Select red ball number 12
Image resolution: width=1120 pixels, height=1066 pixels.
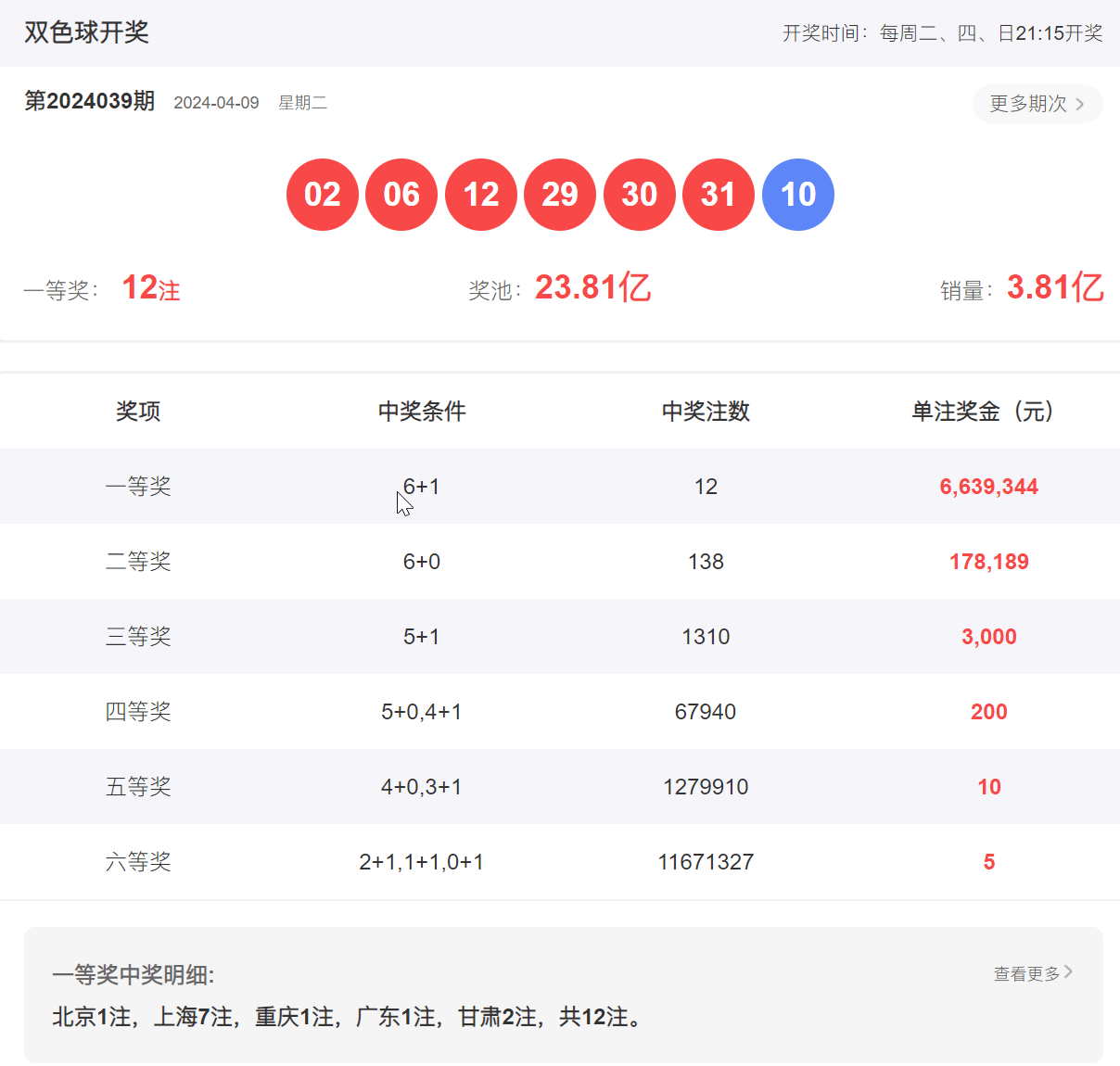coord(481,195)
